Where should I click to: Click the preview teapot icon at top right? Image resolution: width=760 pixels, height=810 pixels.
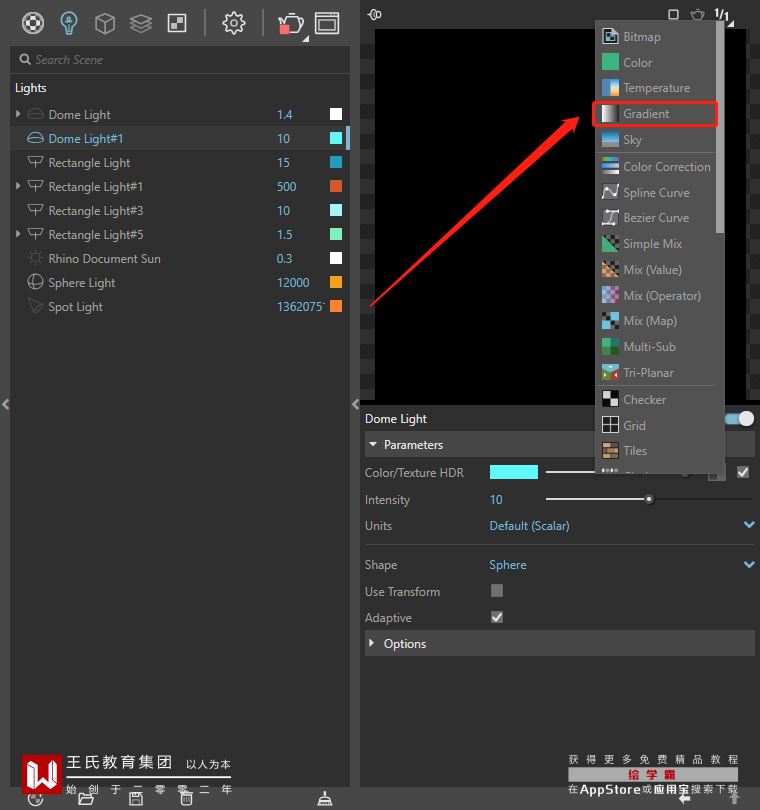pos(697,14)
